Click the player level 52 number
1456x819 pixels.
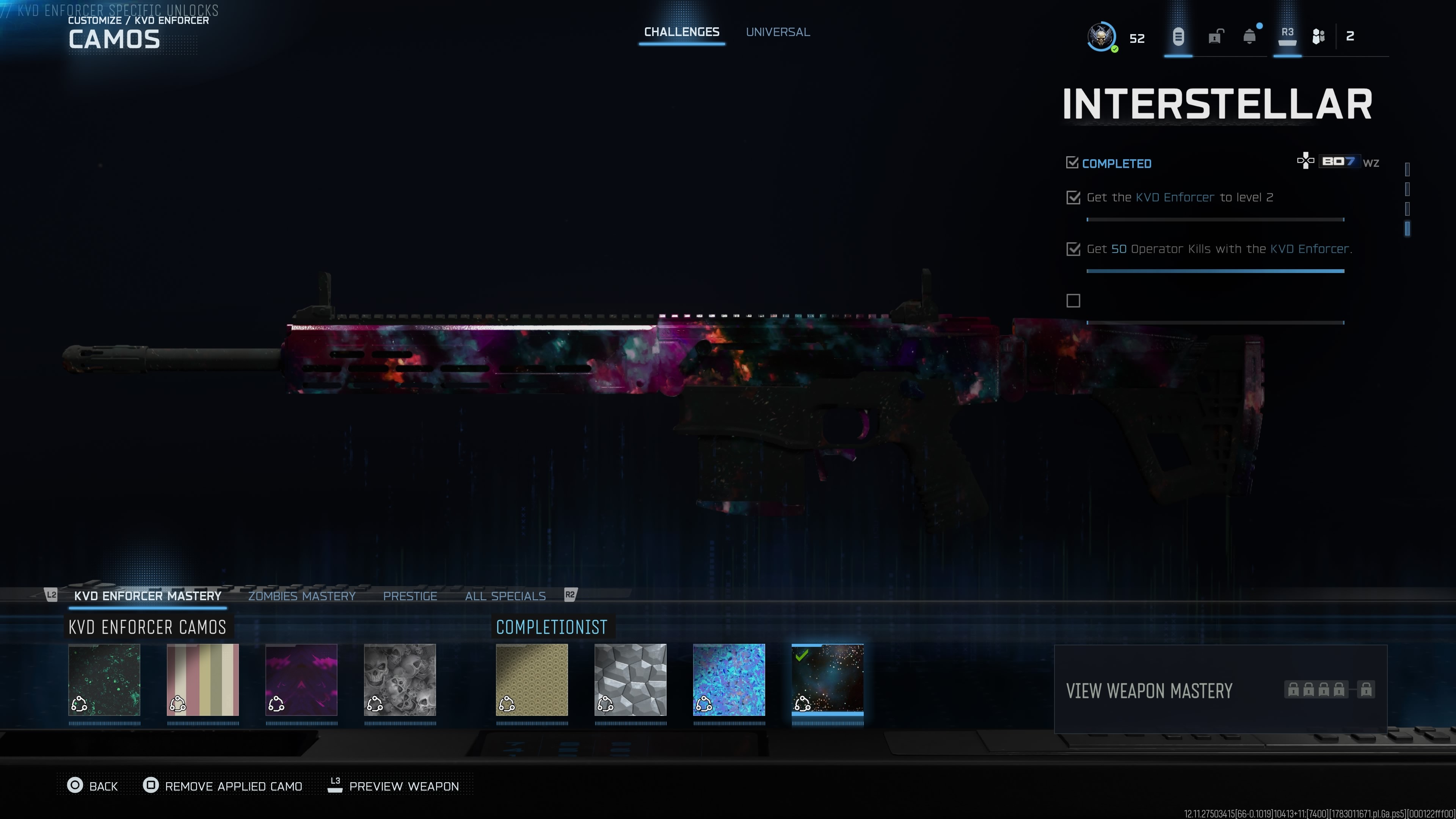point(1137,38)
